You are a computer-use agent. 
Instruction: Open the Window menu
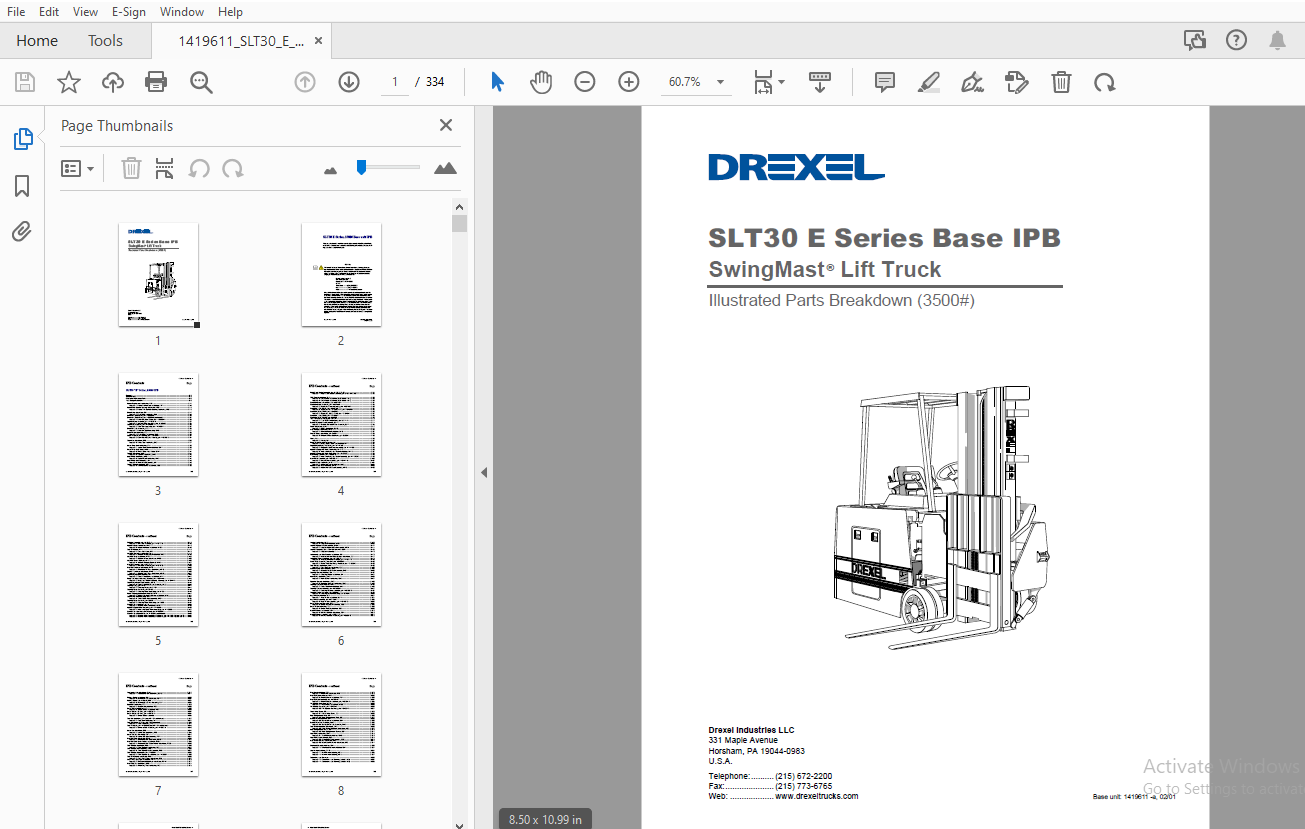(182, 12)
